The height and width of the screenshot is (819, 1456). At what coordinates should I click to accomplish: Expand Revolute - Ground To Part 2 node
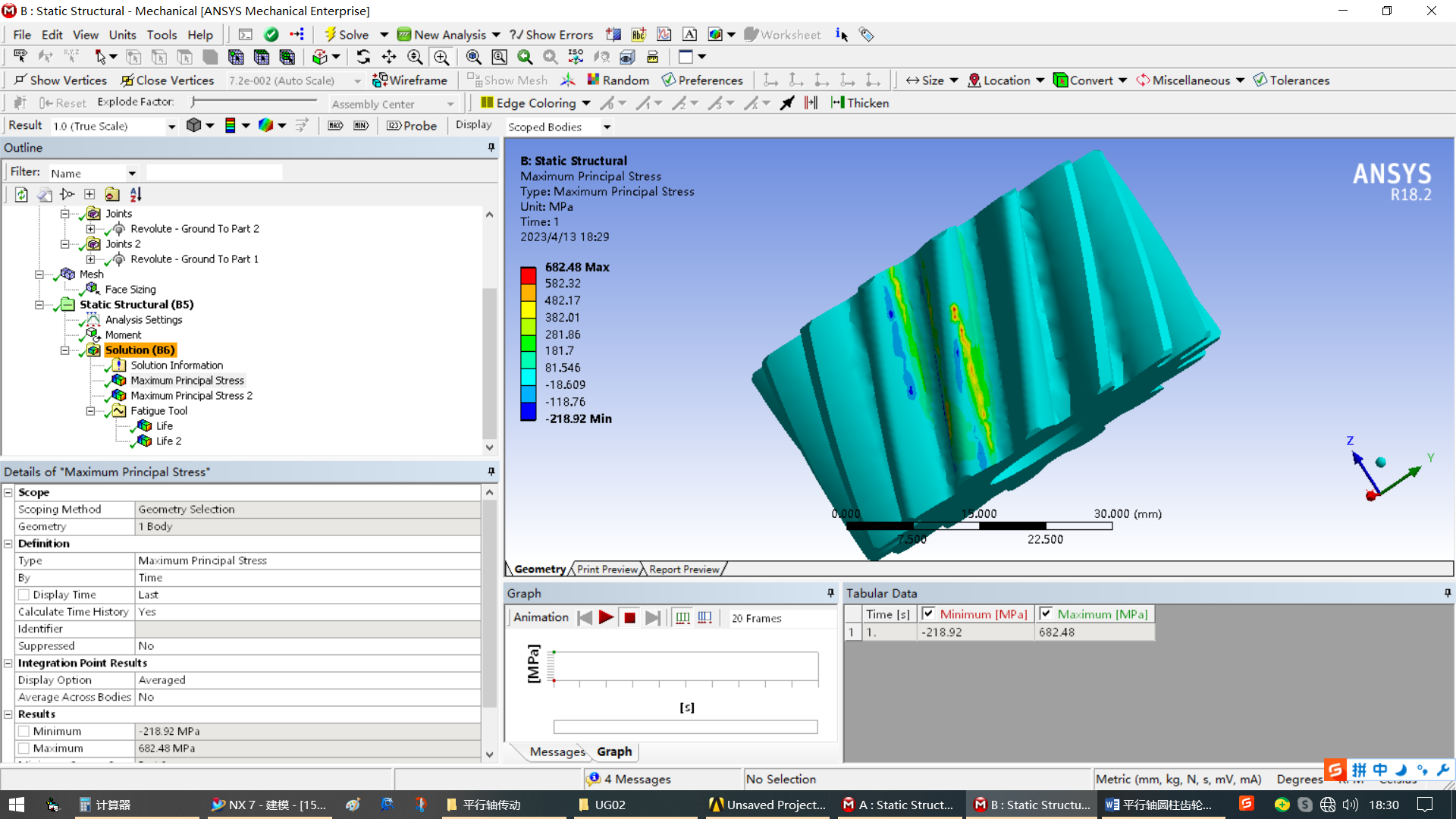click(90, 229)
